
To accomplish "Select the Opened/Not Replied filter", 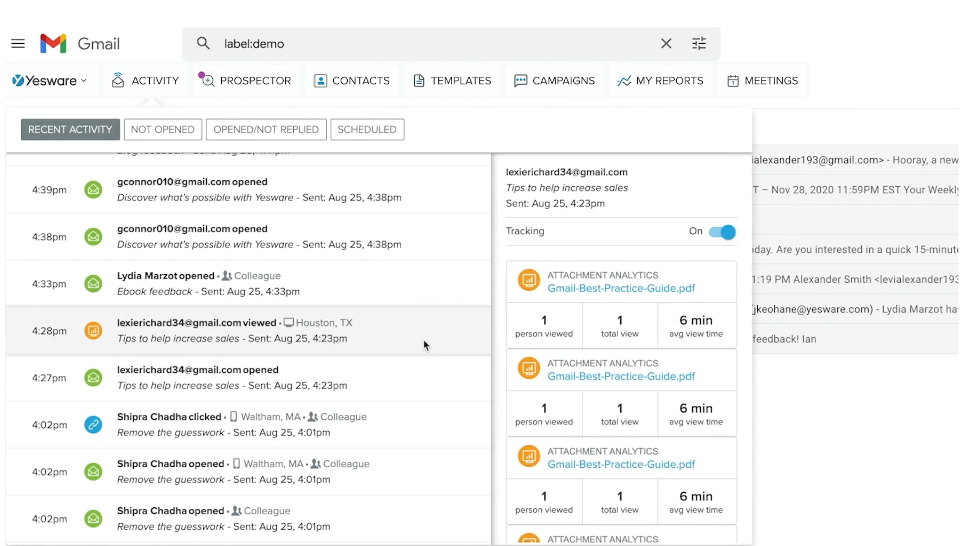I will click(266, 129).
